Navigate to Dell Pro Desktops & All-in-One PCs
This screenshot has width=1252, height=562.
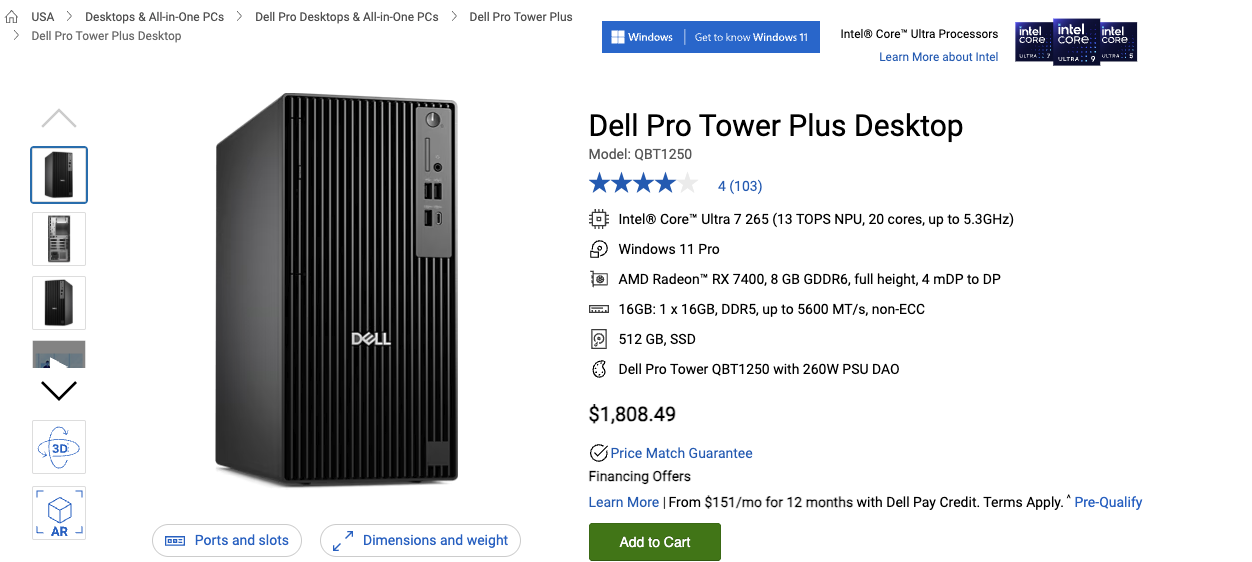point(346,17)
